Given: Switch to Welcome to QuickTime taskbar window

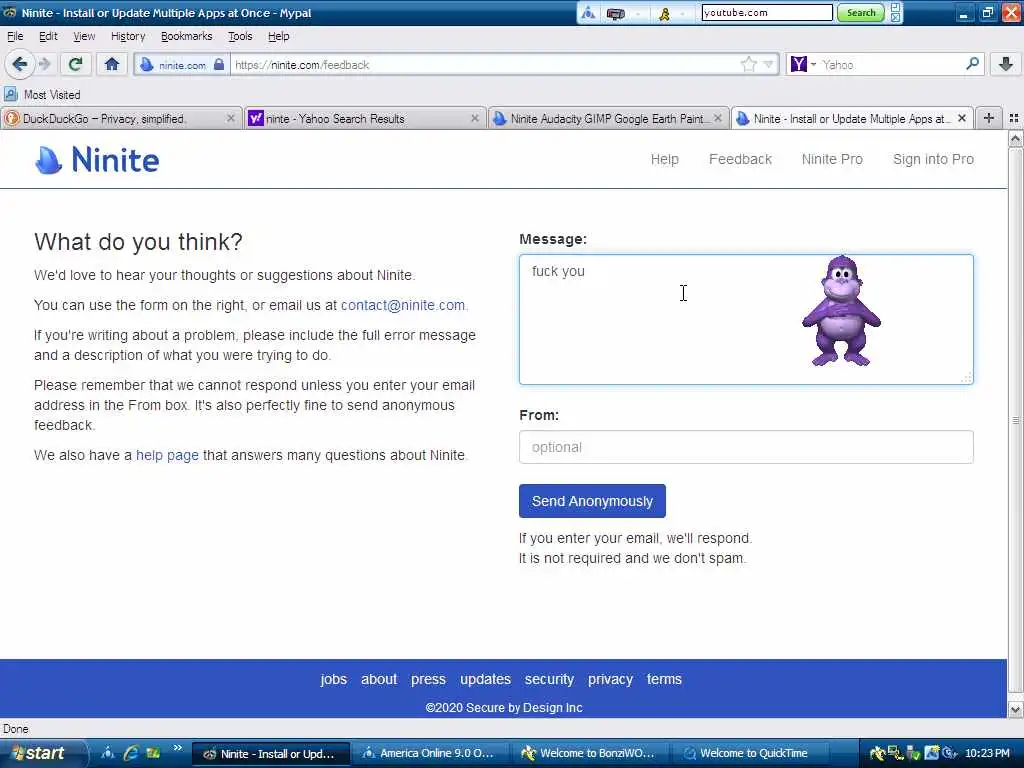Looking at the screenshot, I should [750, 753].
